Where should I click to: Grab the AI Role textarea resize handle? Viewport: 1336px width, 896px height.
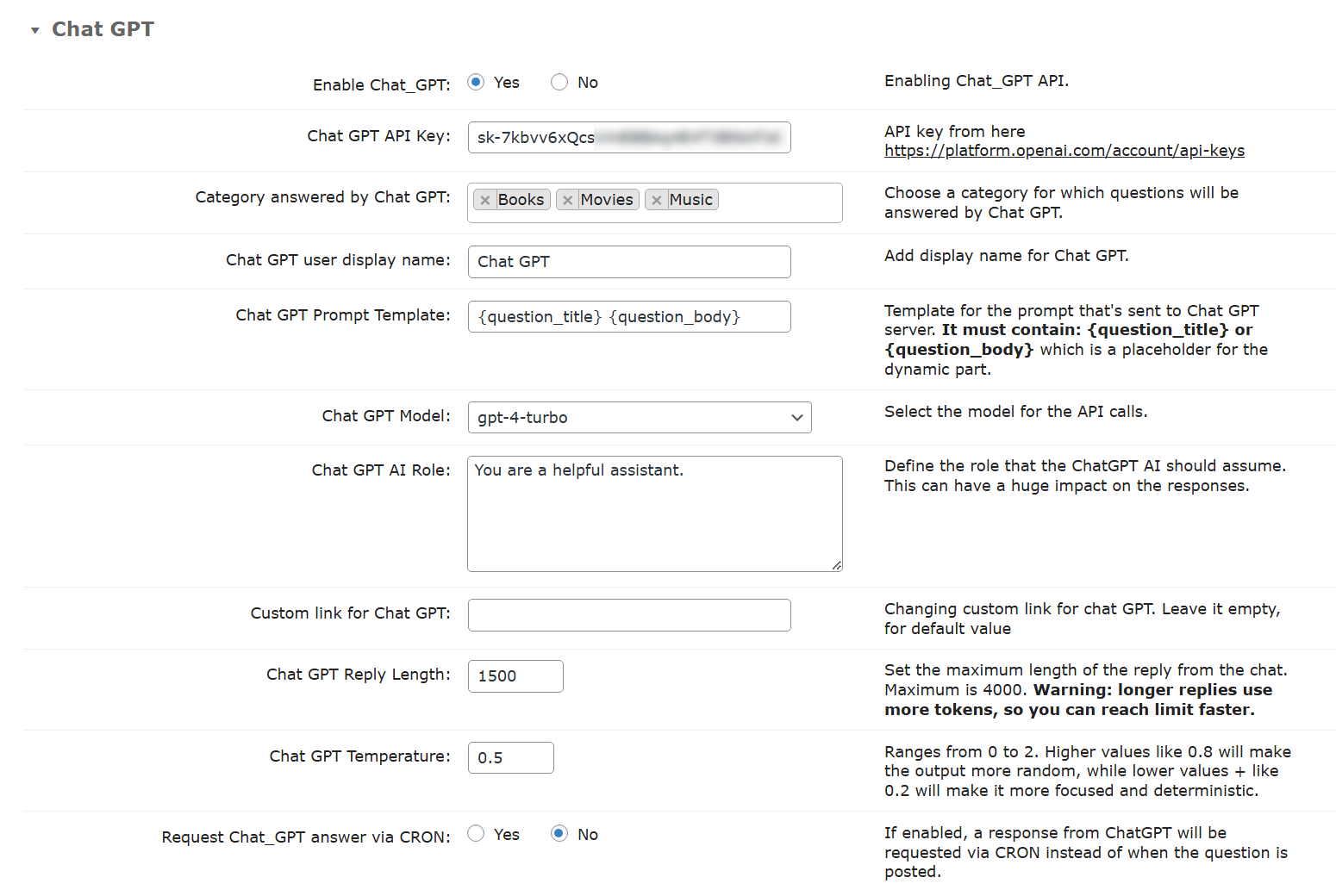point(837,566)
